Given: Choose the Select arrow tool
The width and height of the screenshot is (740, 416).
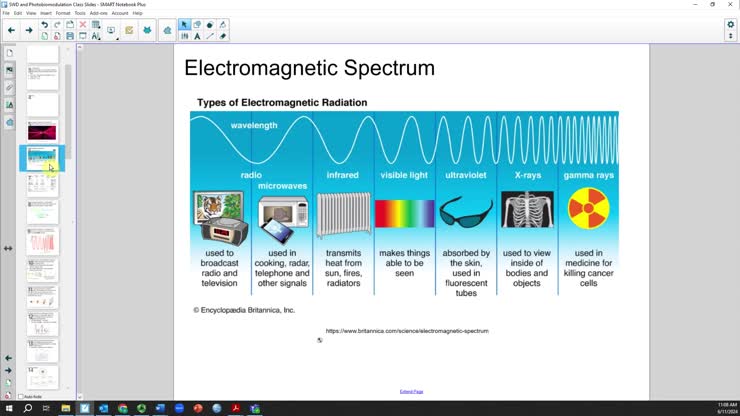Looking at the screenshot, I should [184, 24].
